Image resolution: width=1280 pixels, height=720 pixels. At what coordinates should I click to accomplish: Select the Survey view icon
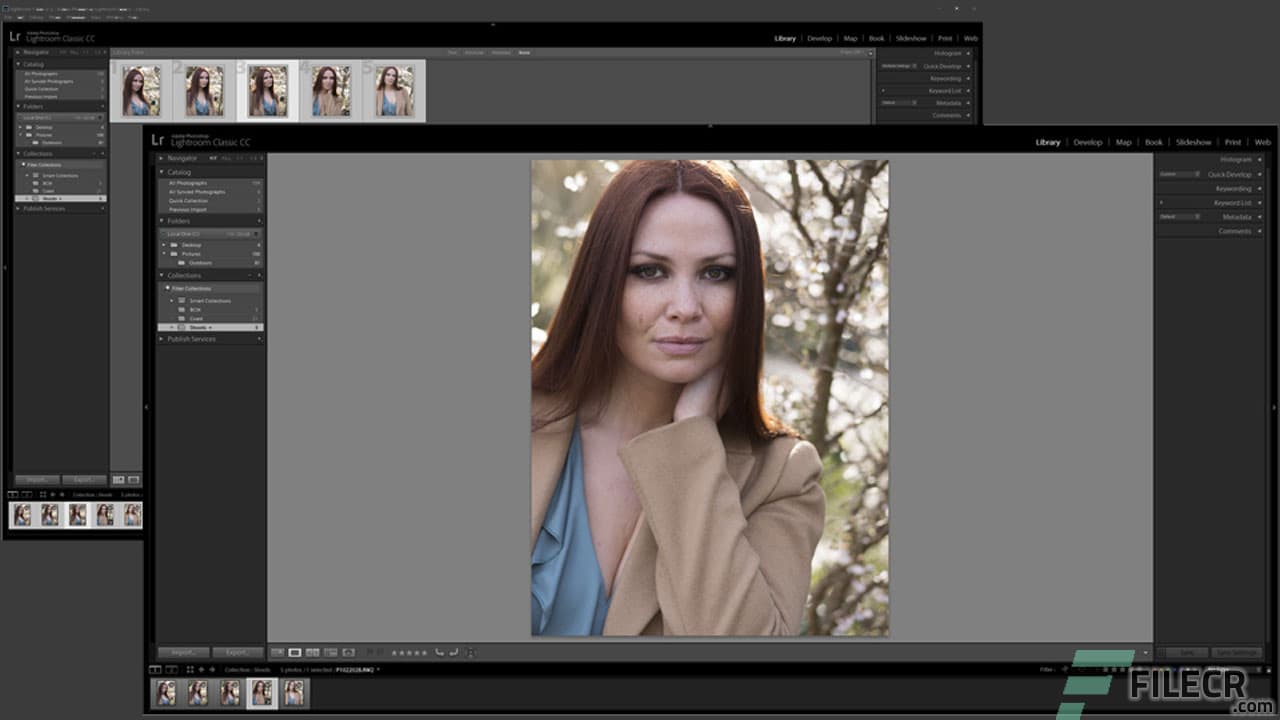330,652
